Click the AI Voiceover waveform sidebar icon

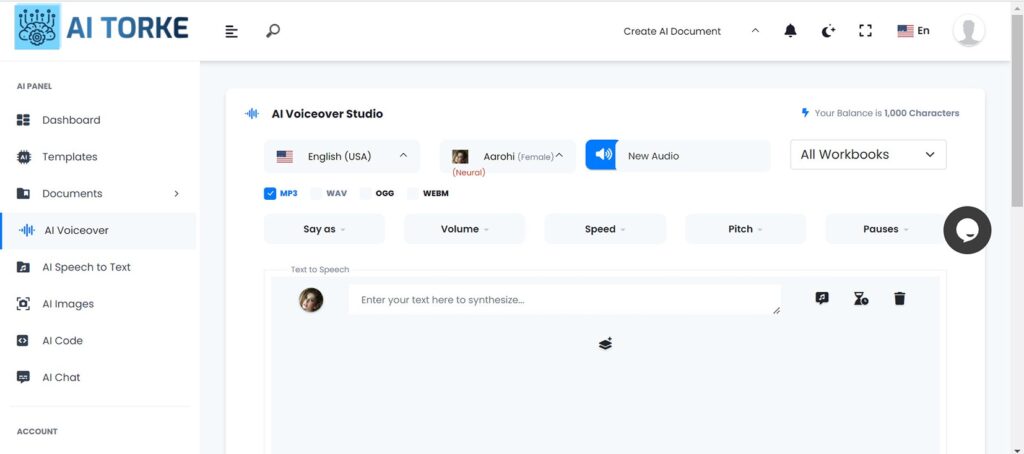pyautogui.click(x=27, y=230)
